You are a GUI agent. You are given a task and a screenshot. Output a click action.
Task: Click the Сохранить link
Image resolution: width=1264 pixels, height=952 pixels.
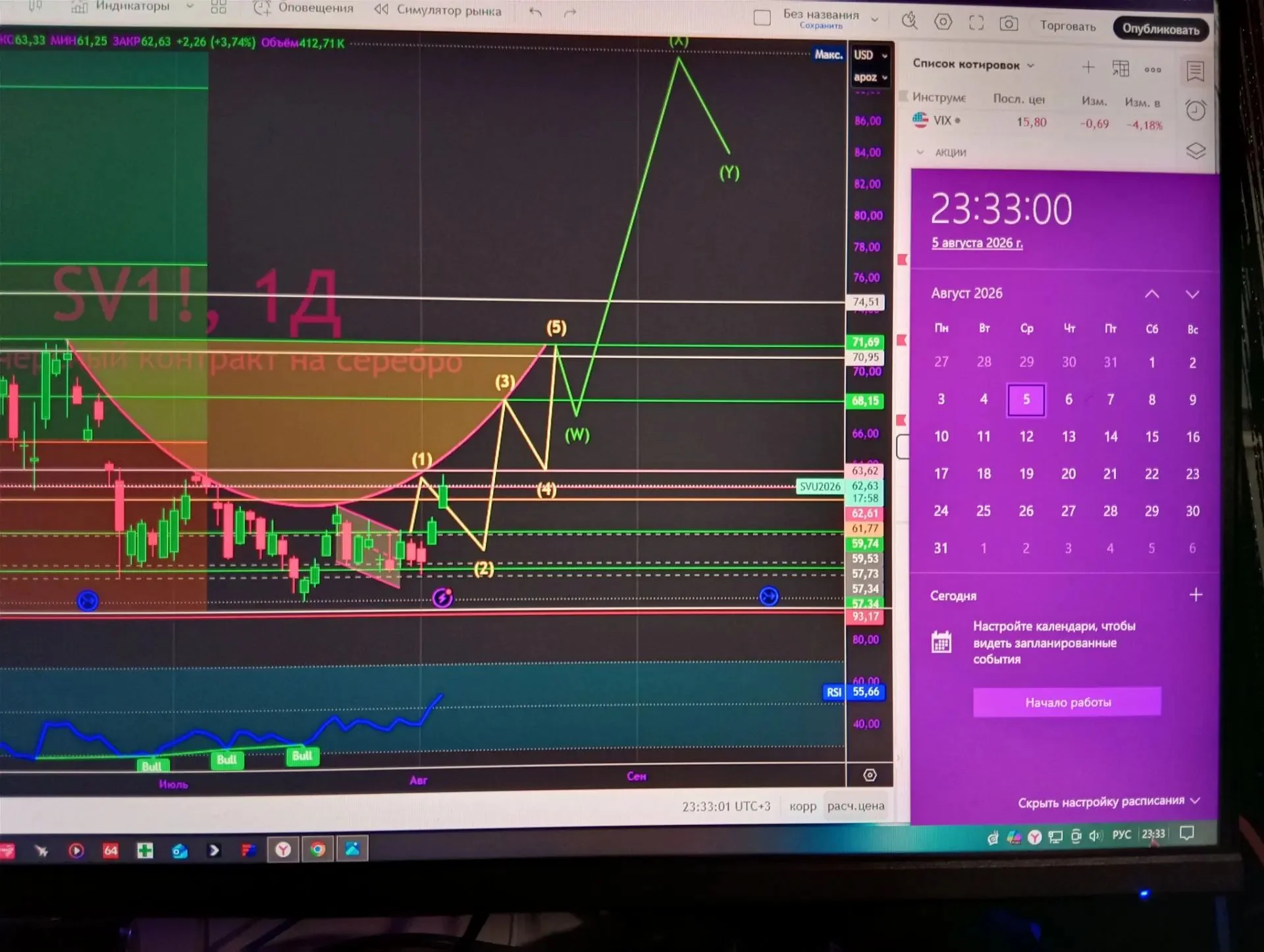pos(821,26)
